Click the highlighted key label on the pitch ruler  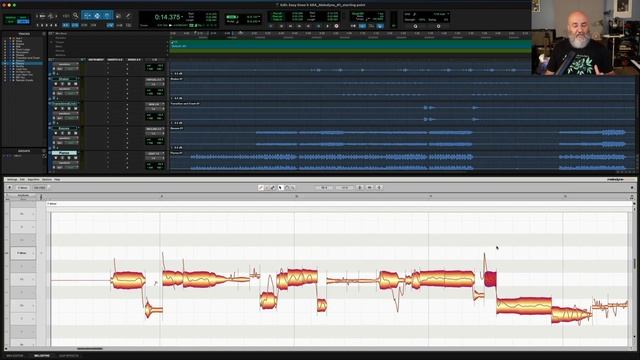(x=23, y=253)
